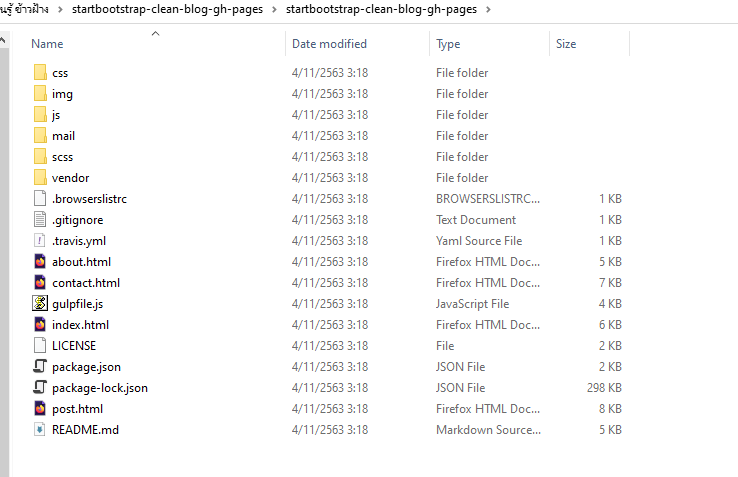738x477 pixels.
Task: Select the css folder name
Action: [x=60, y=73]
